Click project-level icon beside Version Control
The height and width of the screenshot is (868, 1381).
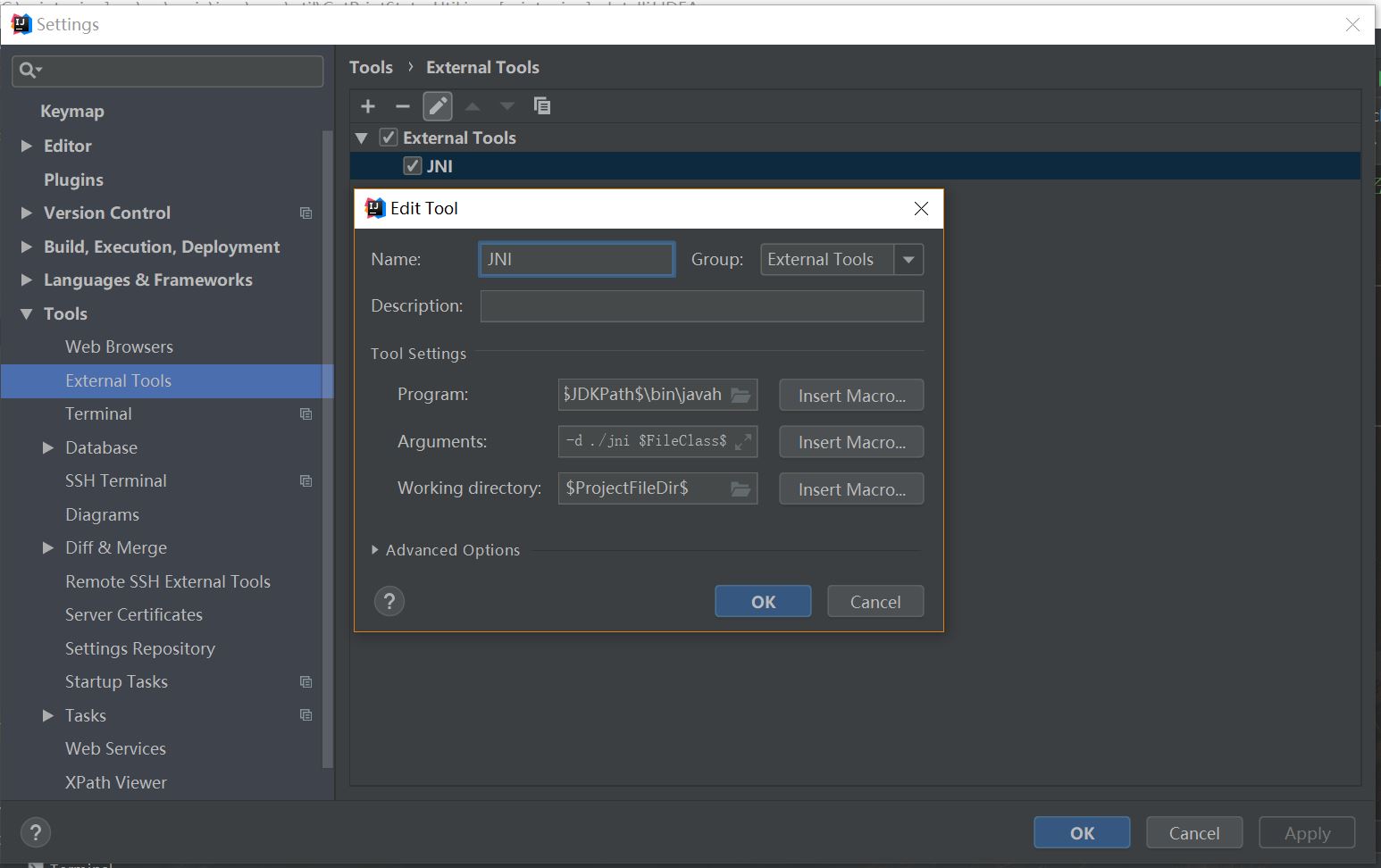click(305, 213)
